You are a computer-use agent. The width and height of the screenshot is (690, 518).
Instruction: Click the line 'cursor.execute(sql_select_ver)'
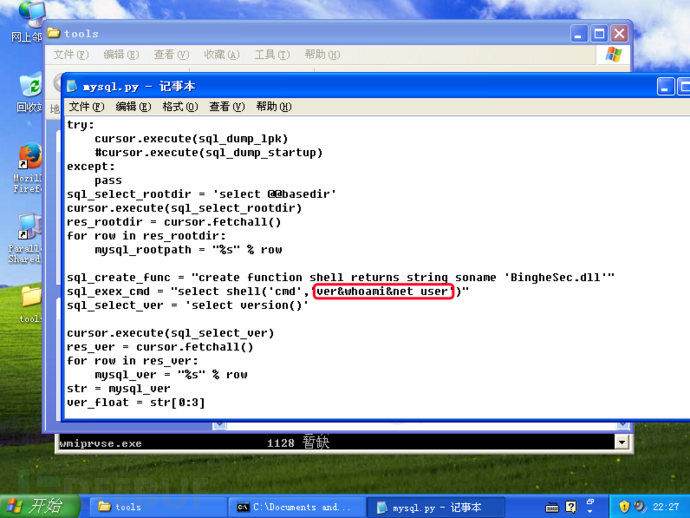(x=170, y=333)
